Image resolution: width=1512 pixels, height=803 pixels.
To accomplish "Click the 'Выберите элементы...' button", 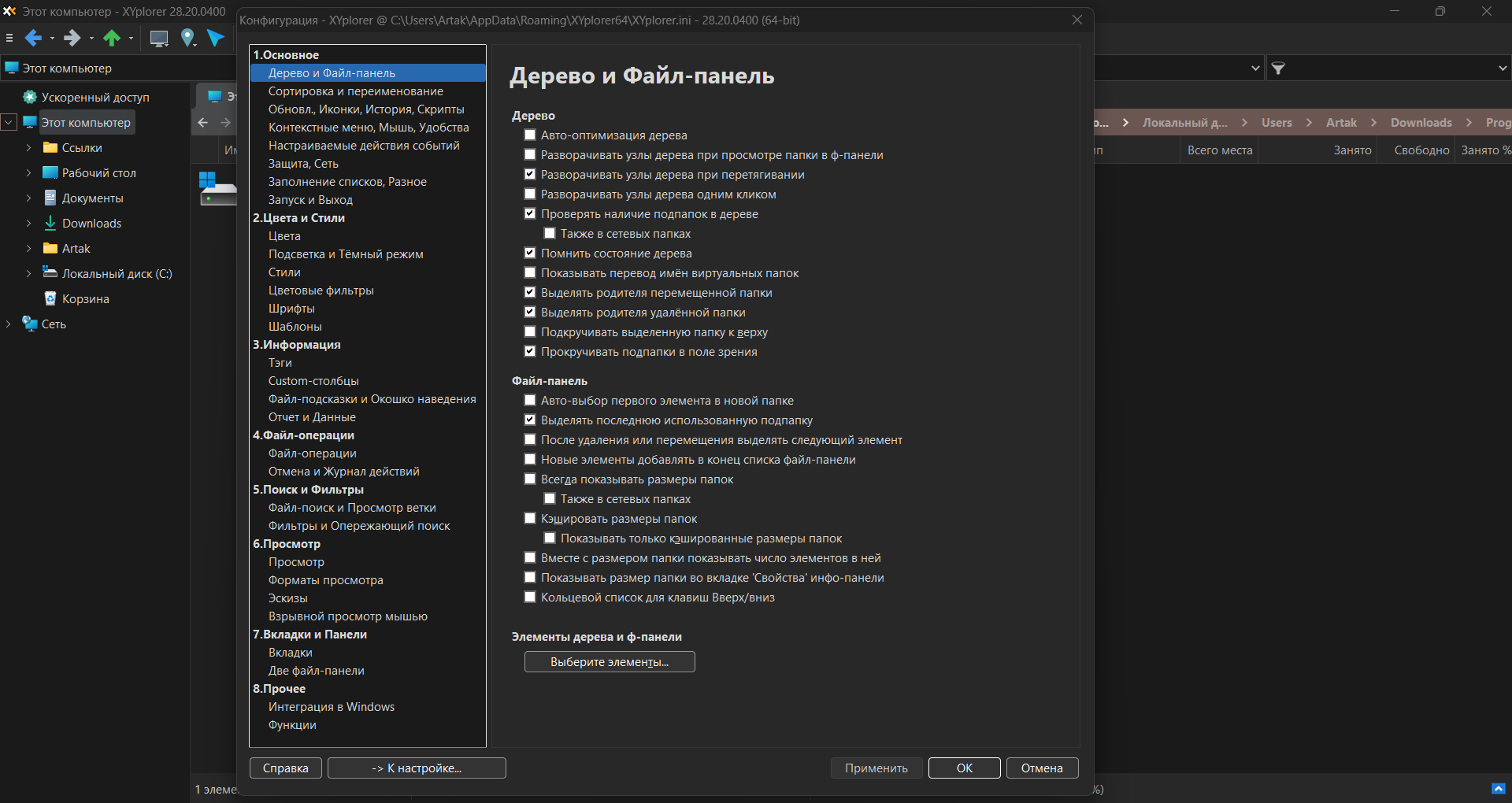I will pyautogui.click(x=610, y=662).
